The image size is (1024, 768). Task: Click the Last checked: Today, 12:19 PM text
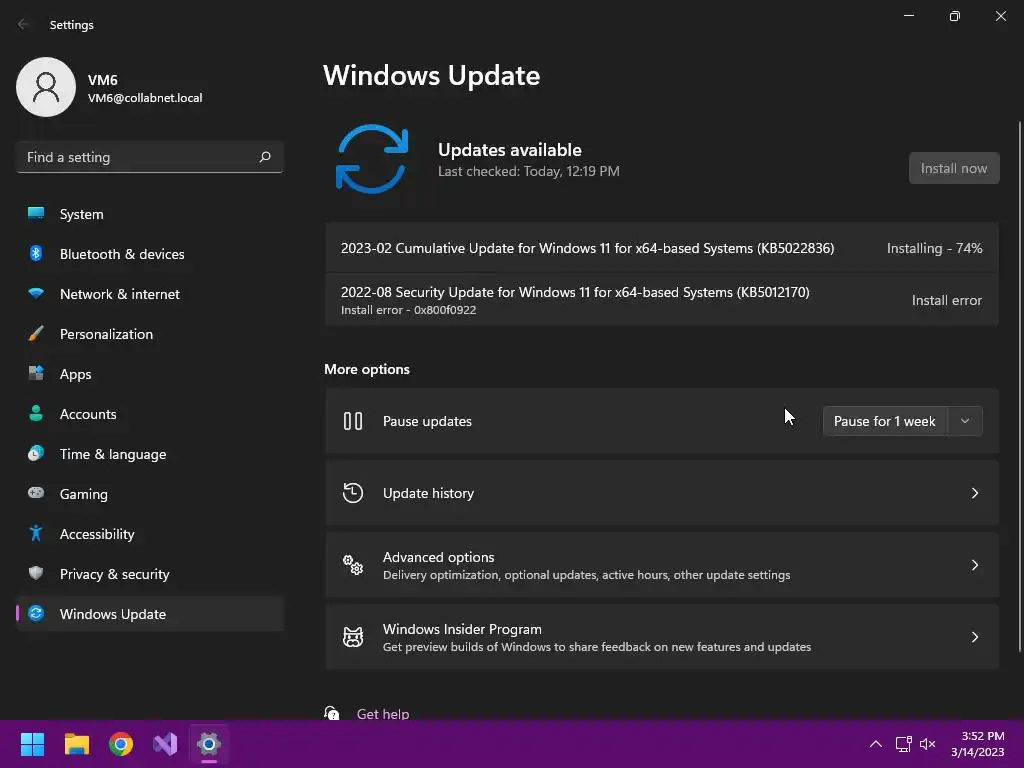coord(528,171)
